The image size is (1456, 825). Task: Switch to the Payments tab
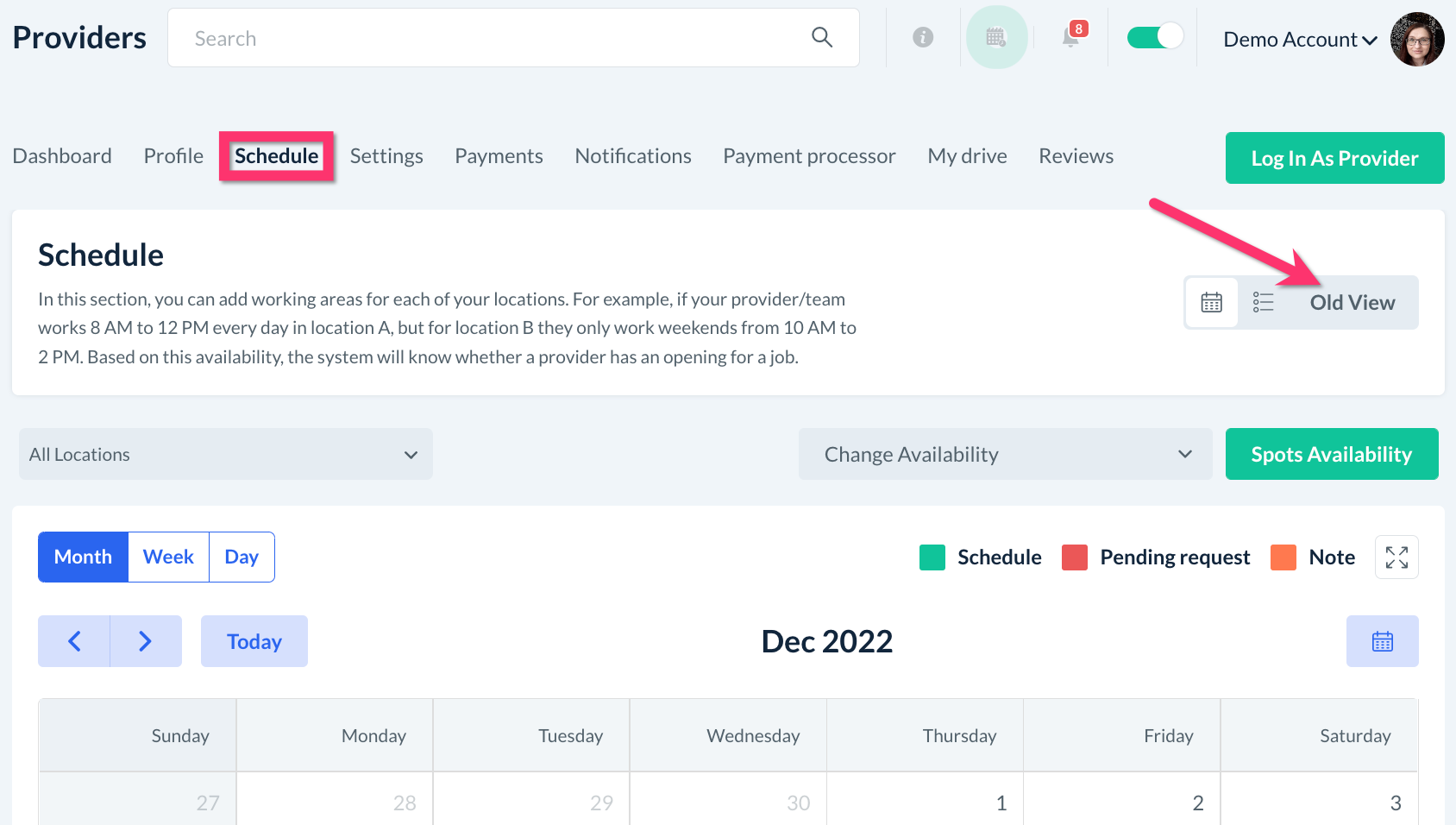click(499, 156)
